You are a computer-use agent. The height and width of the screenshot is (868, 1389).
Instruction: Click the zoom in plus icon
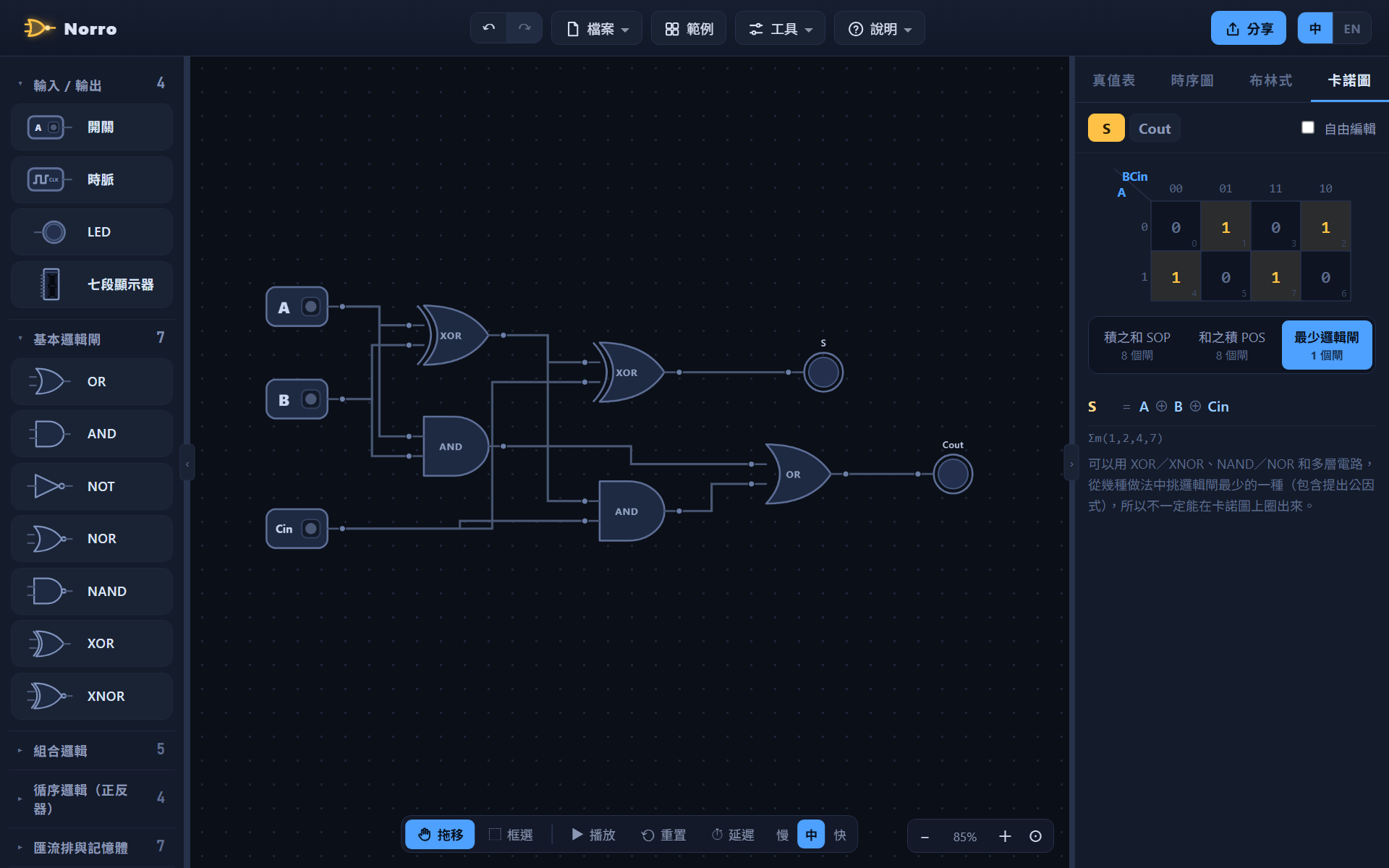pyautogui.click(x=1005, y=836)
